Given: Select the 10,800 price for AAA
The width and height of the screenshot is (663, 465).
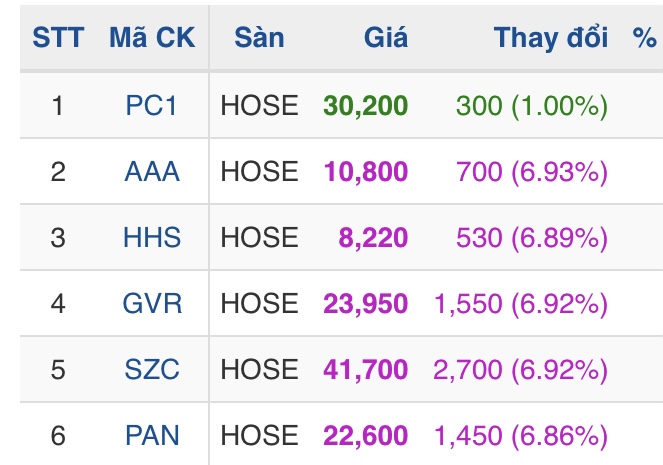Looking at the screenshot, I should (x=365, y=171).
